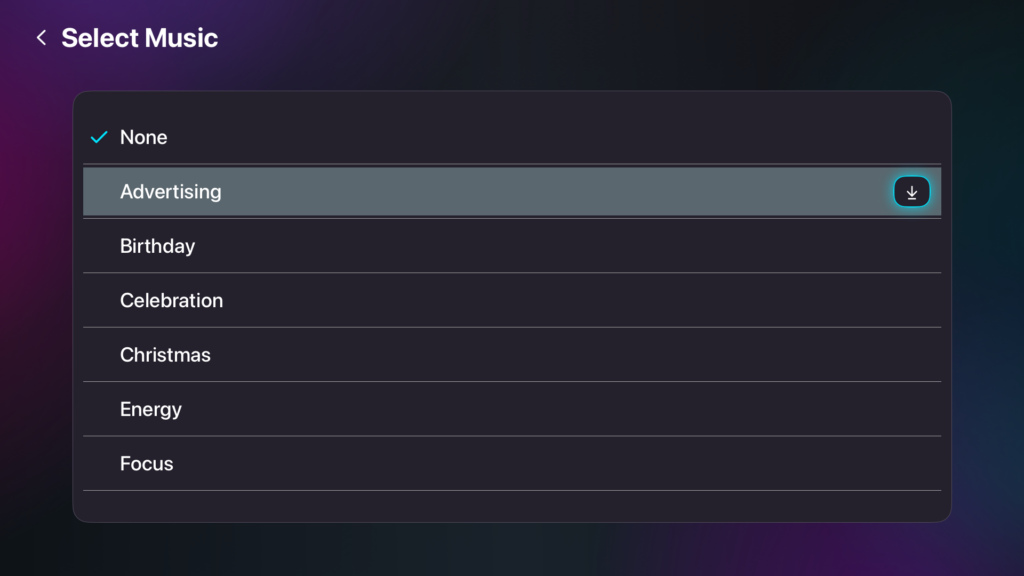Select Birthday music

pos(511,246)
